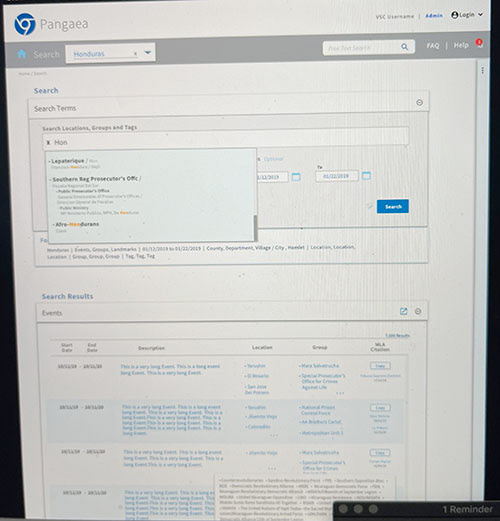The image size is (500, 521).
Task: Sort by the Description column header
Action: (152, 348)
